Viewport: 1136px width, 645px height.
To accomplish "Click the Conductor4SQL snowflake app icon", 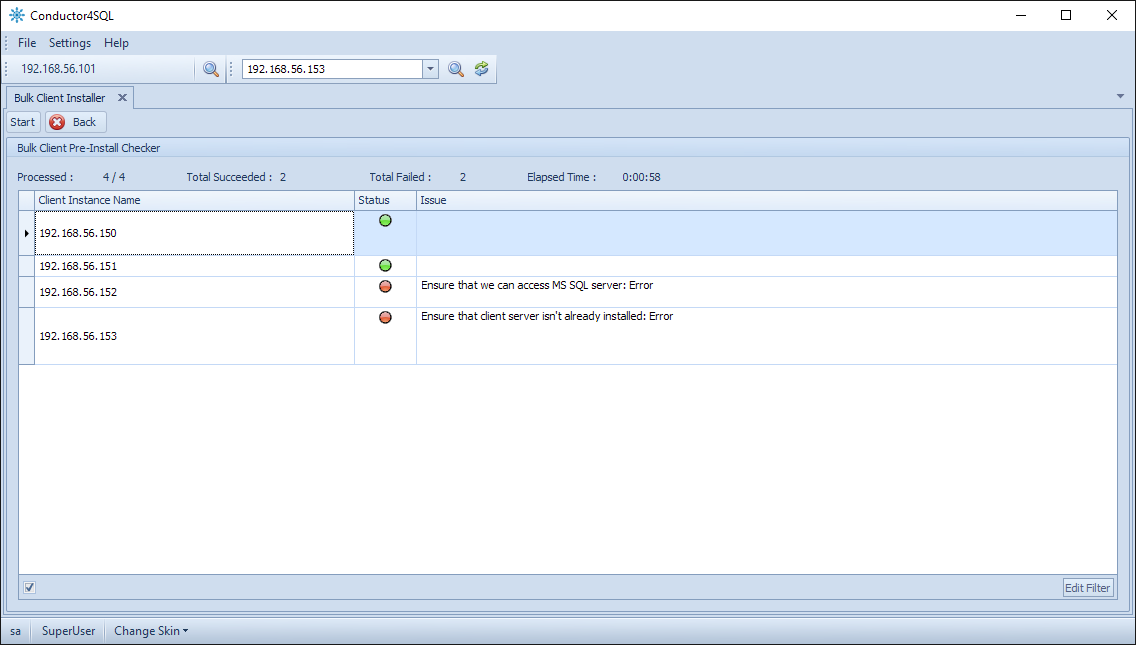I will tap(16, 15).
